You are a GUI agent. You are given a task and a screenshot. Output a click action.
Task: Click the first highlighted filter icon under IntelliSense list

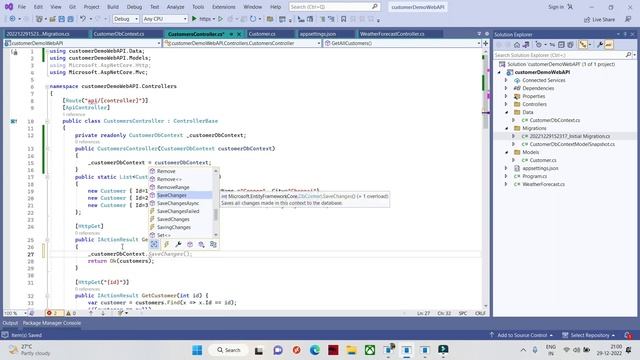click(x=154, y=244)
